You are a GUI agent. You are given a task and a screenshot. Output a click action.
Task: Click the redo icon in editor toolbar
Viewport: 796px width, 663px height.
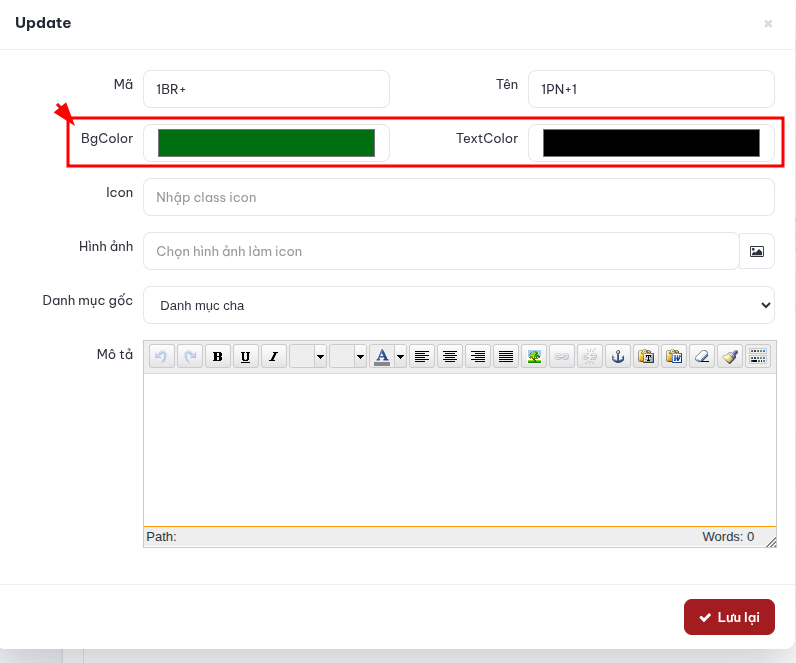point(190,356)
